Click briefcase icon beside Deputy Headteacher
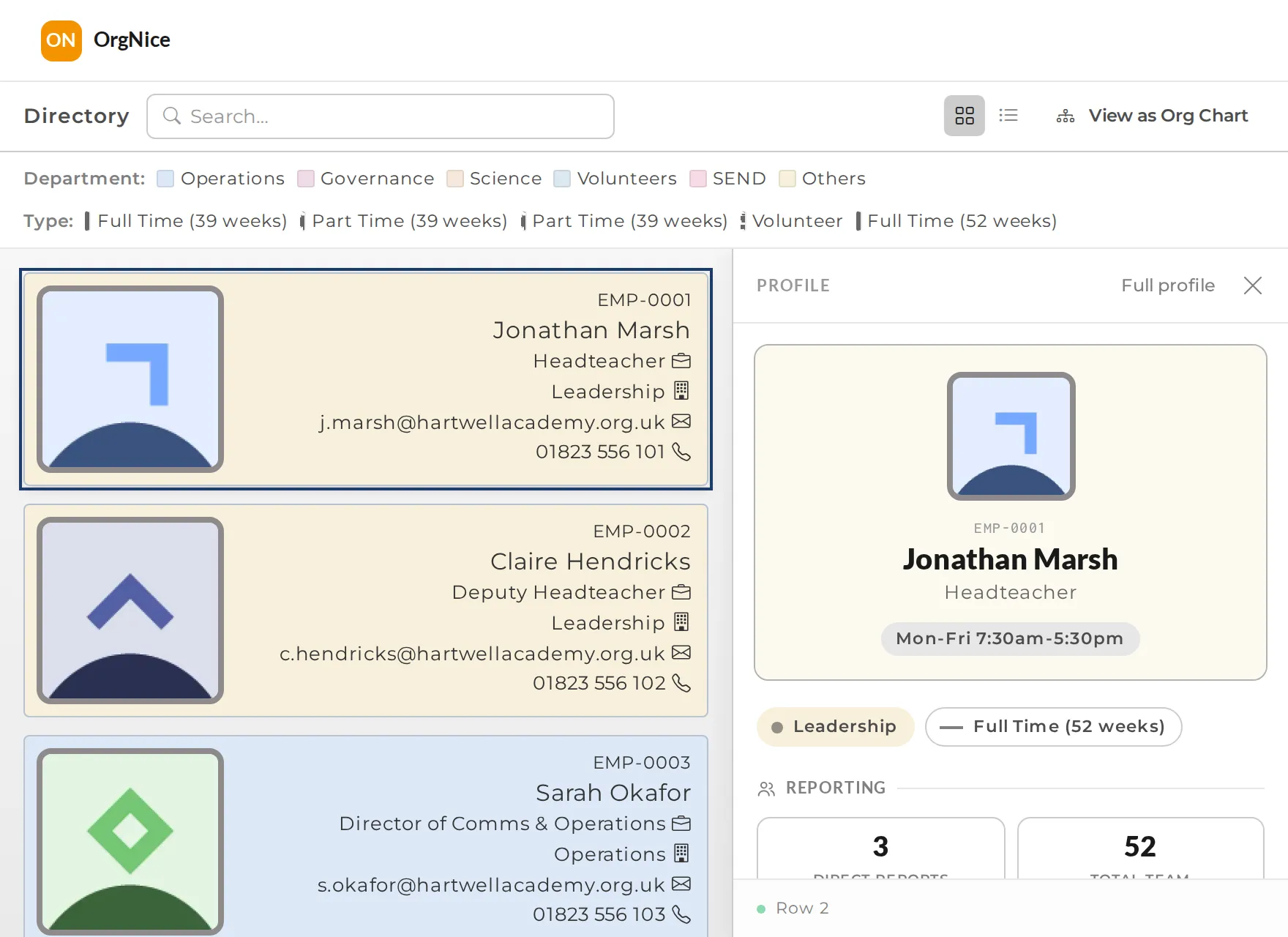The image size is (1288, 937). point(681,592)
